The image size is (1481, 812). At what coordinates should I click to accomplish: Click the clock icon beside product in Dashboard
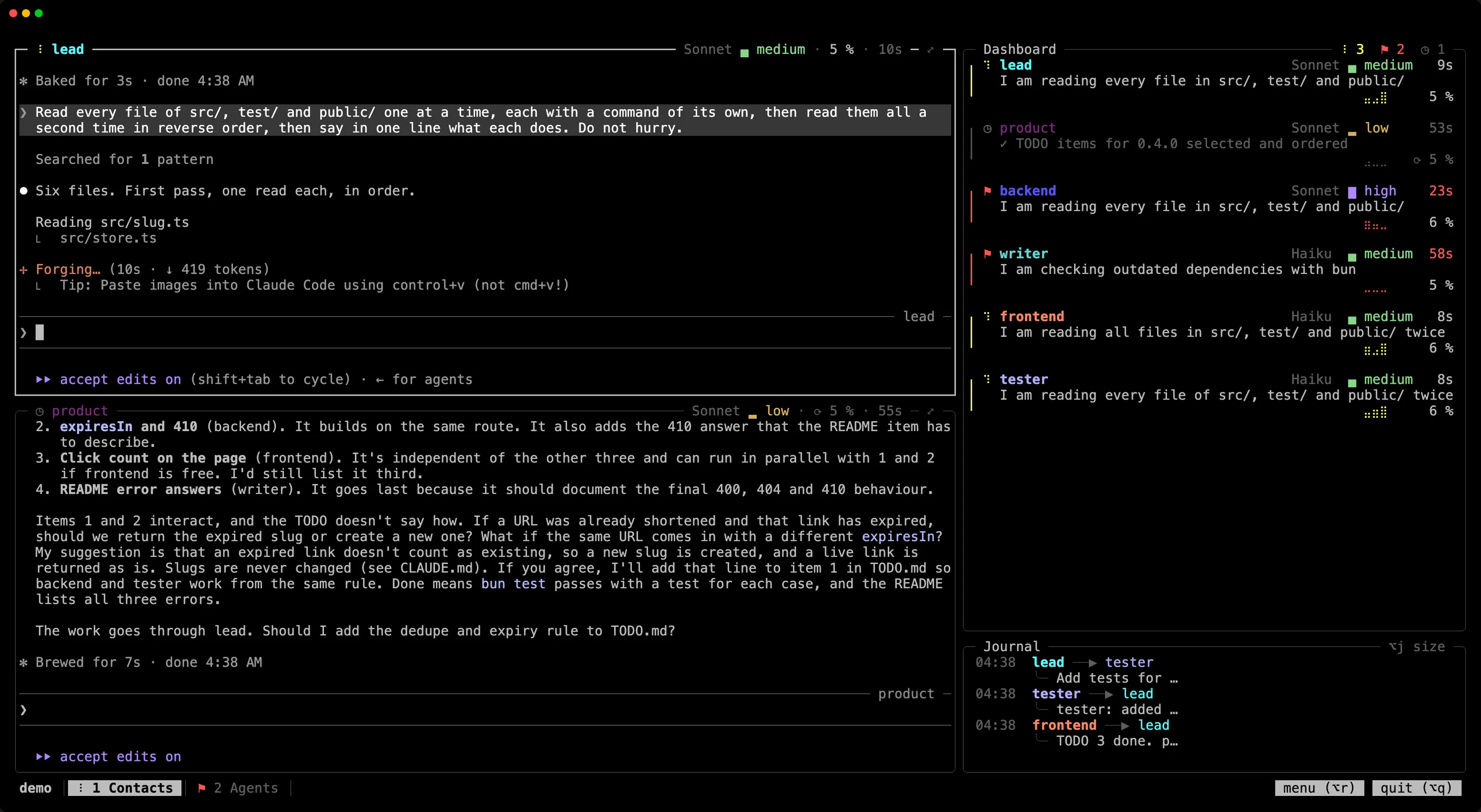click(987, 128)
